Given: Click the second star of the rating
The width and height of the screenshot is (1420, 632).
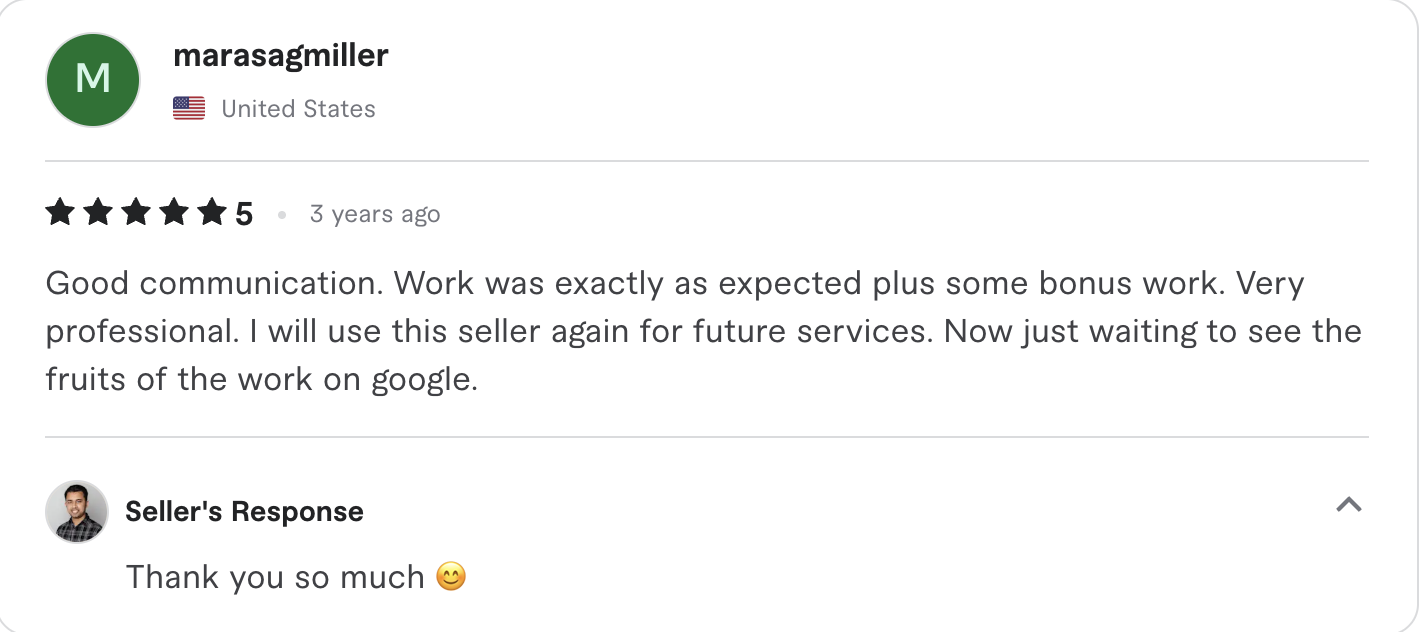Looking at the screenshot, I should pyautogui.click(x=97, y=212).
